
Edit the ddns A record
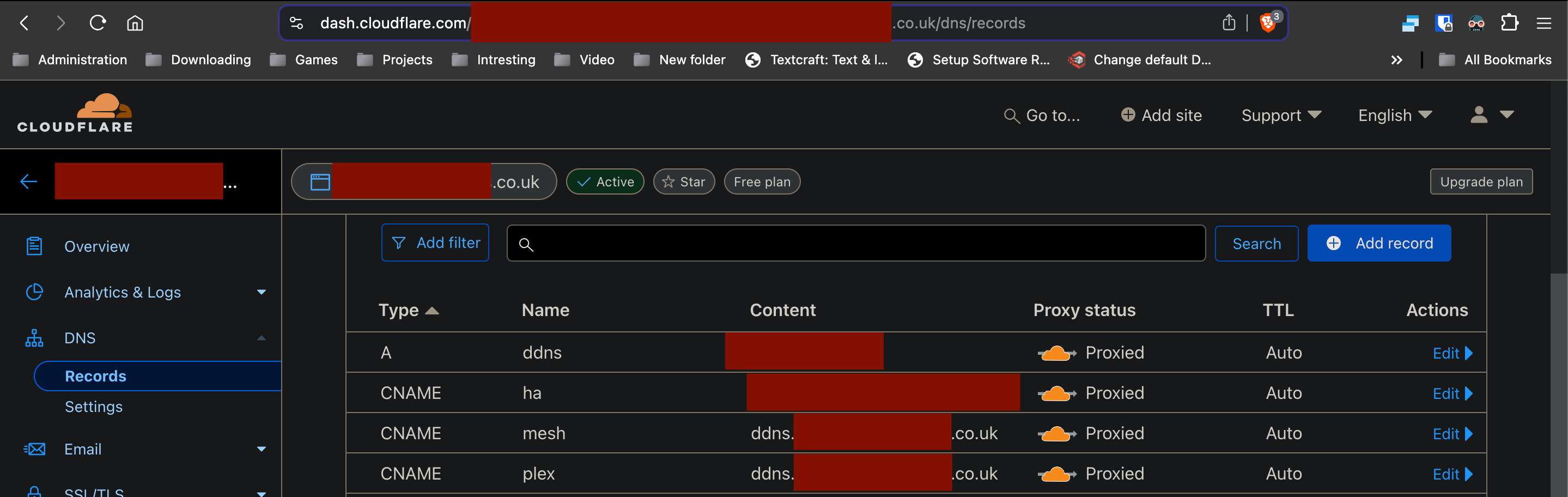(1452, 353)
